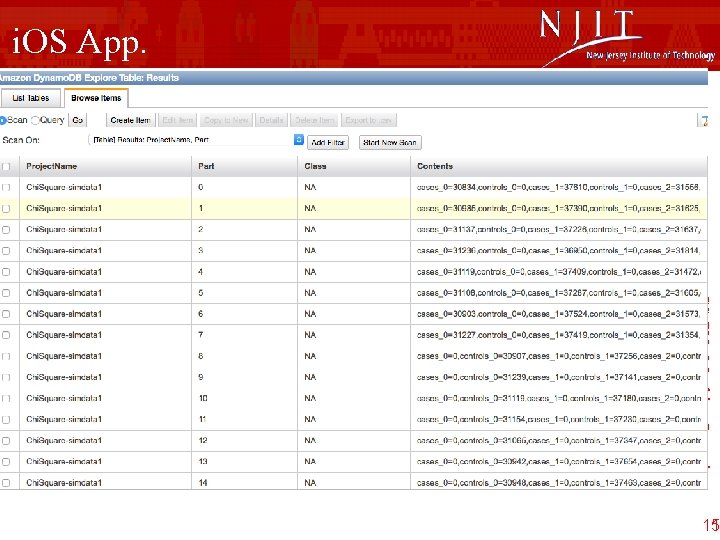Click NA class cell in Part 3 row
This screenshot has width=720, height=540.
(310, 251)
